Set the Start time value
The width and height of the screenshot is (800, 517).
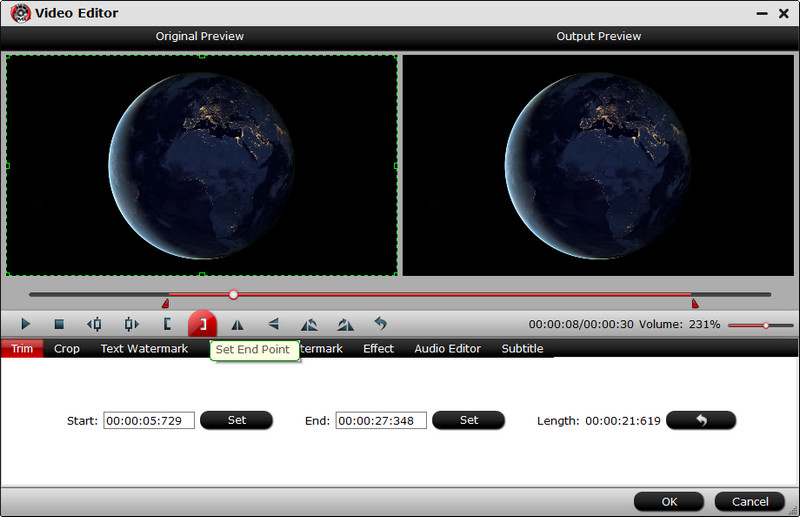tap(236, 421)
